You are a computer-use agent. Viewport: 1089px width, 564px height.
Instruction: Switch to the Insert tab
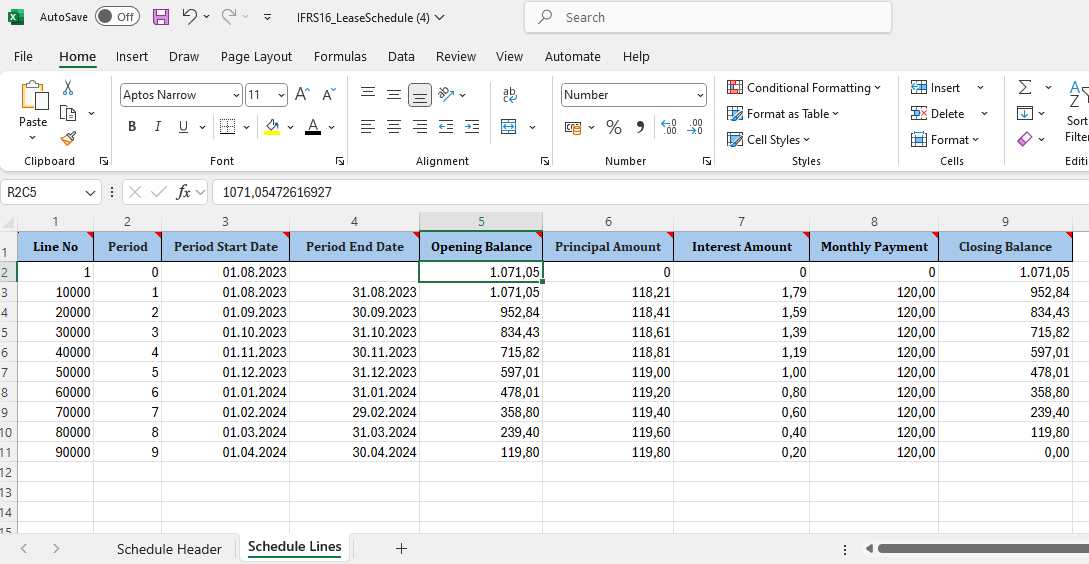(x=132, y=56)
